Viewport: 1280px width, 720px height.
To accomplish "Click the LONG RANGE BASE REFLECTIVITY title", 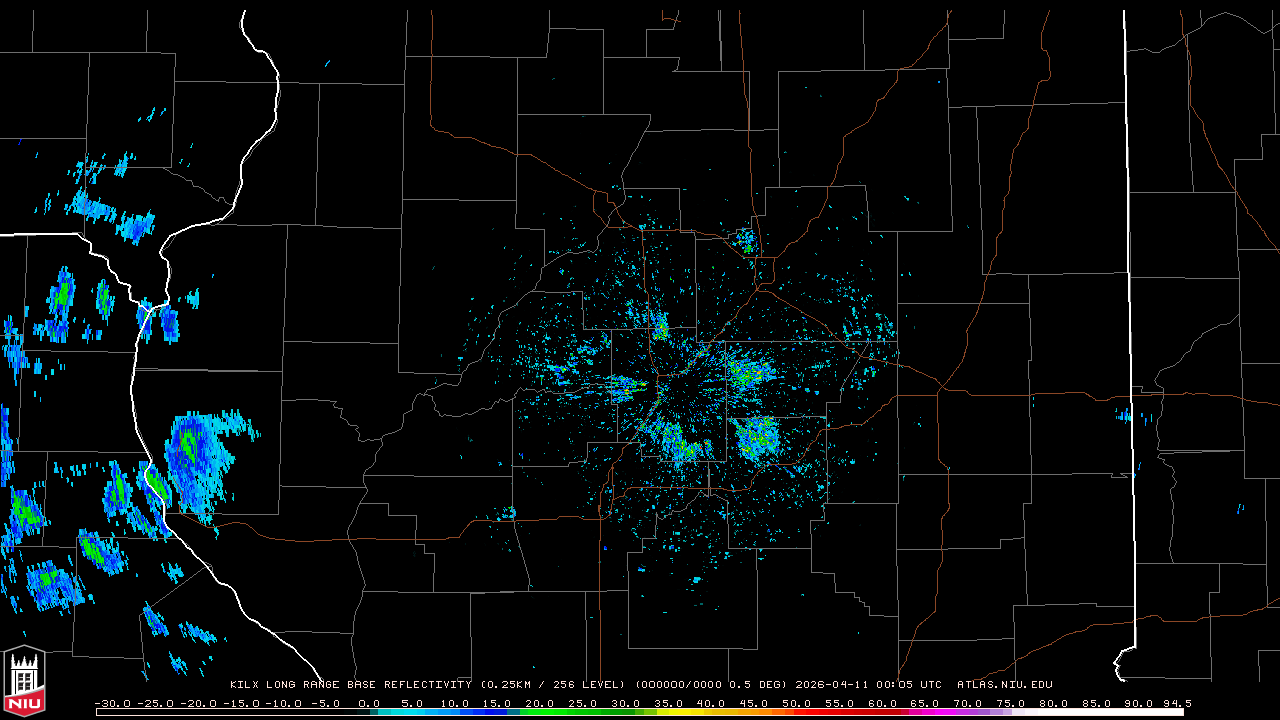I will tap(368, 685).
